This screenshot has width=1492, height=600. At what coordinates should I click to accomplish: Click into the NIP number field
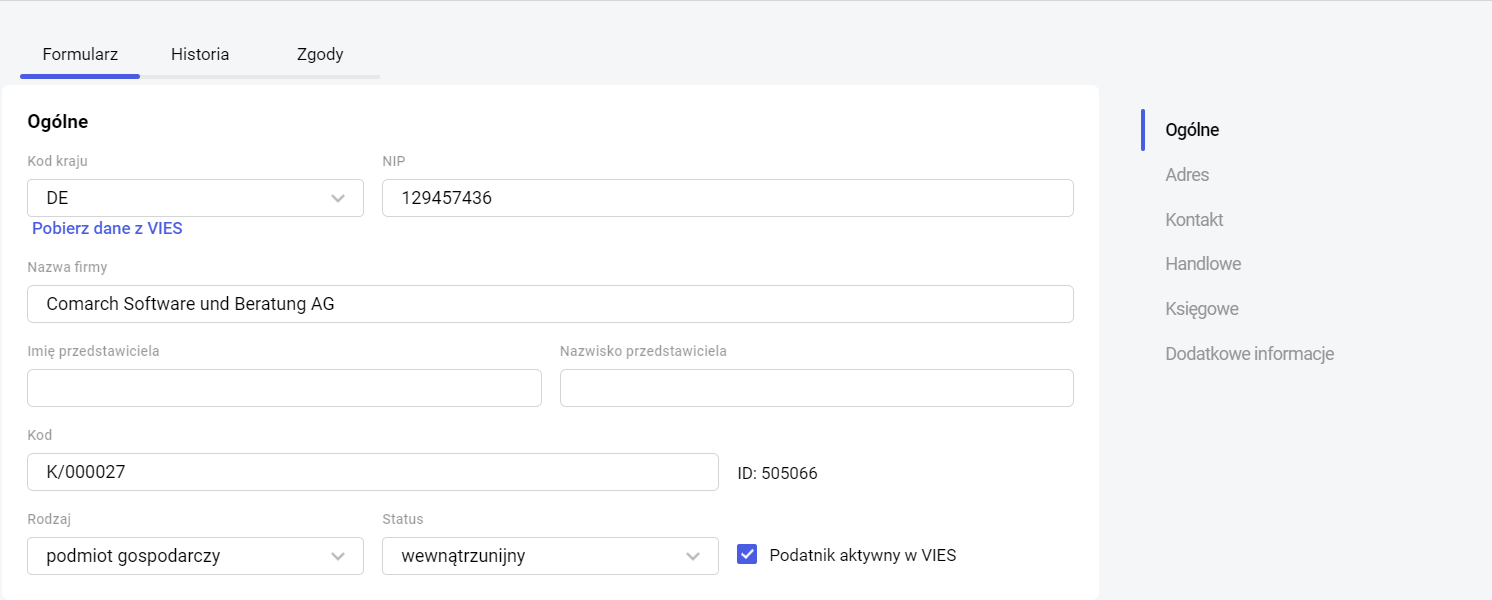pos(727,198)
